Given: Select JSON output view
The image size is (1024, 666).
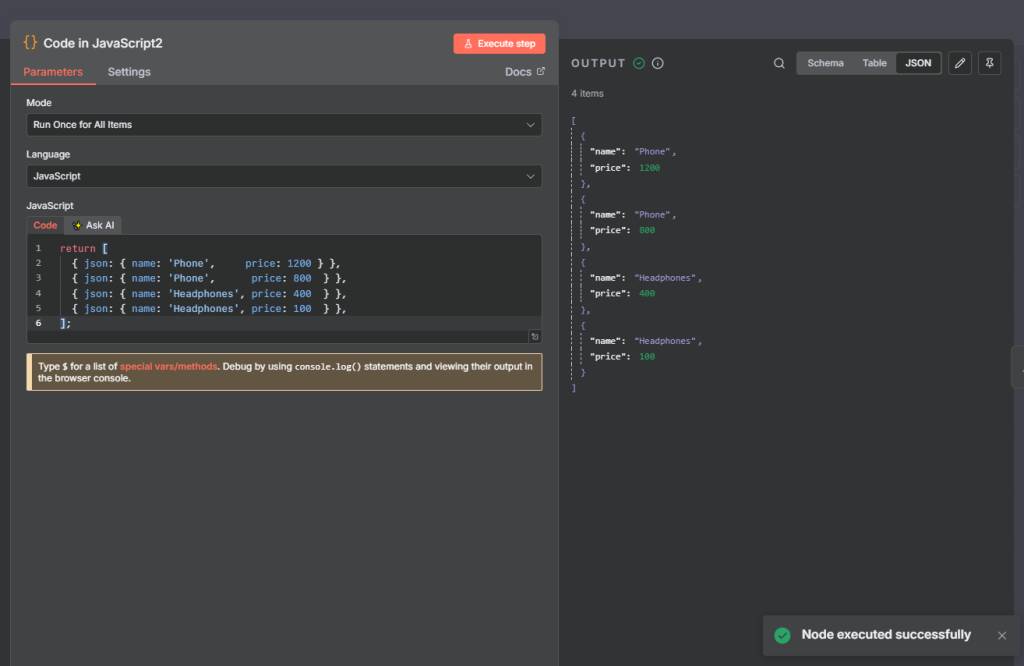Looking at the screenshot, I should [x=918, y=63].
